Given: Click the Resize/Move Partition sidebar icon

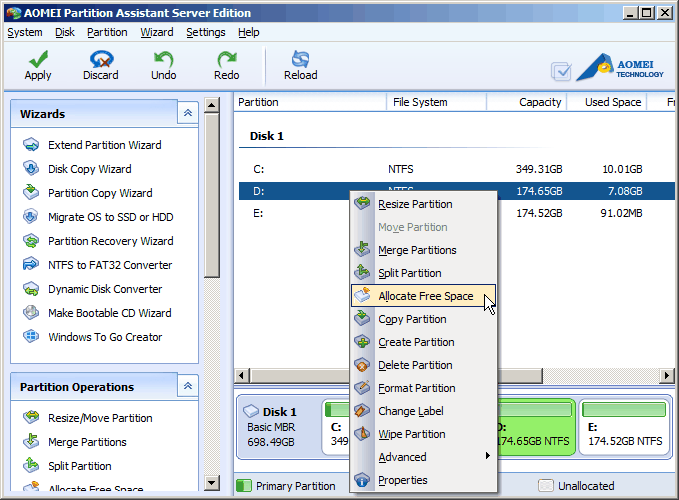Looking at the screenshot, I should (31, 418).
